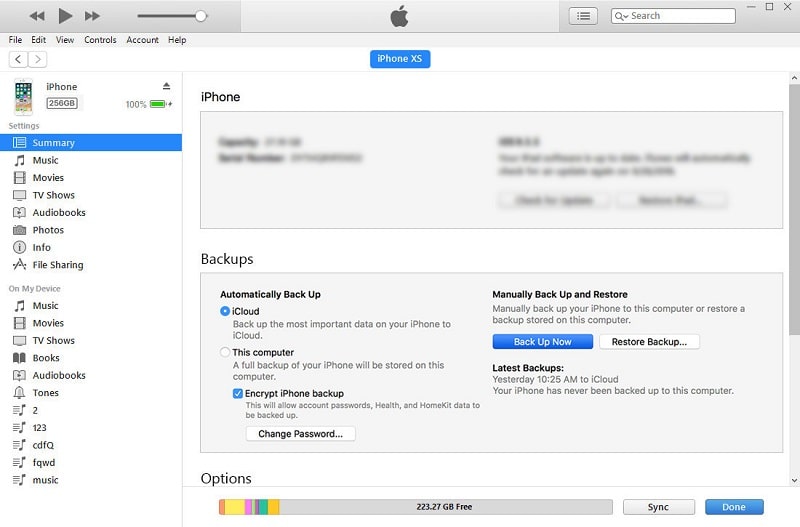This screenshot has width=800, height=527.
Task: Click the Restore Backup button
Action: click(x=649, y=342)
